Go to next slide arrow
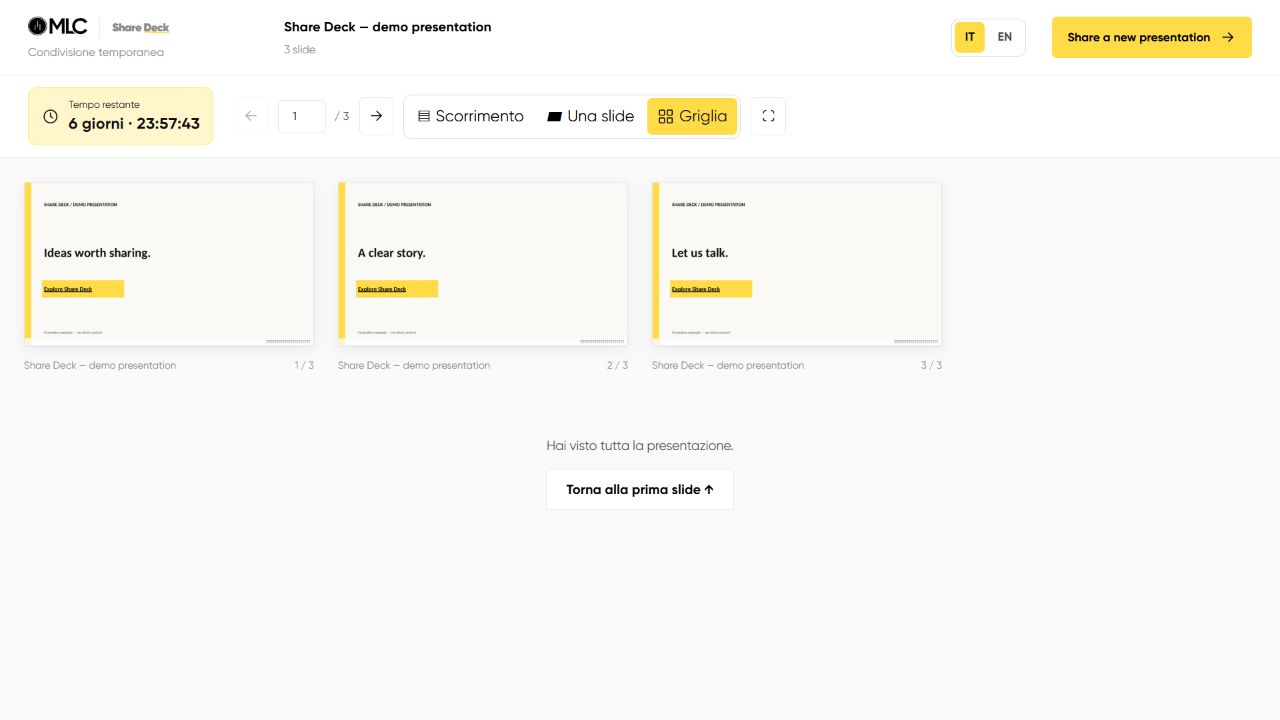Screen dimensions: 1280x720 (x=376, y=116)
